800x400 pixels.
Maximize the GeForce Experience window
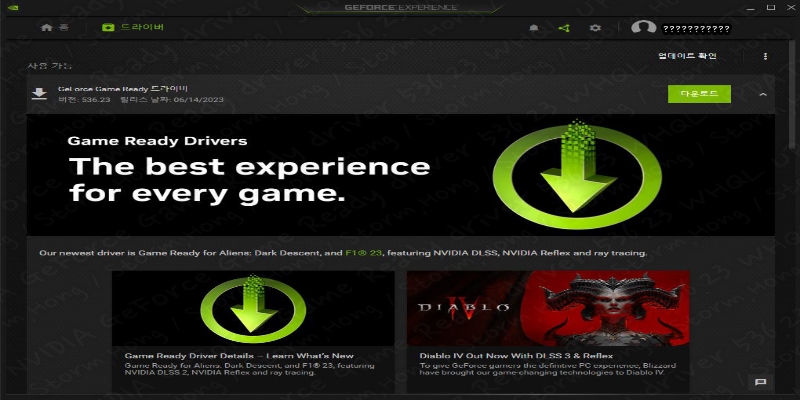(x=771, y=8)
